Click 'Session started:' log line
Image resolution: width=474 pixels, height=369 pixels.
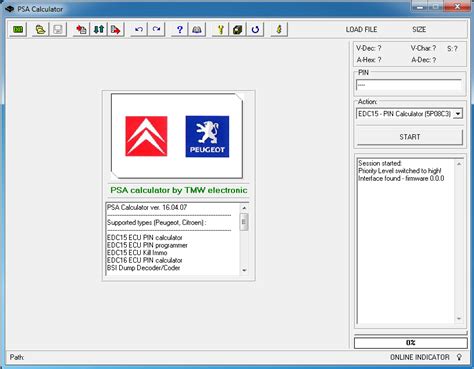coord(380,164)
